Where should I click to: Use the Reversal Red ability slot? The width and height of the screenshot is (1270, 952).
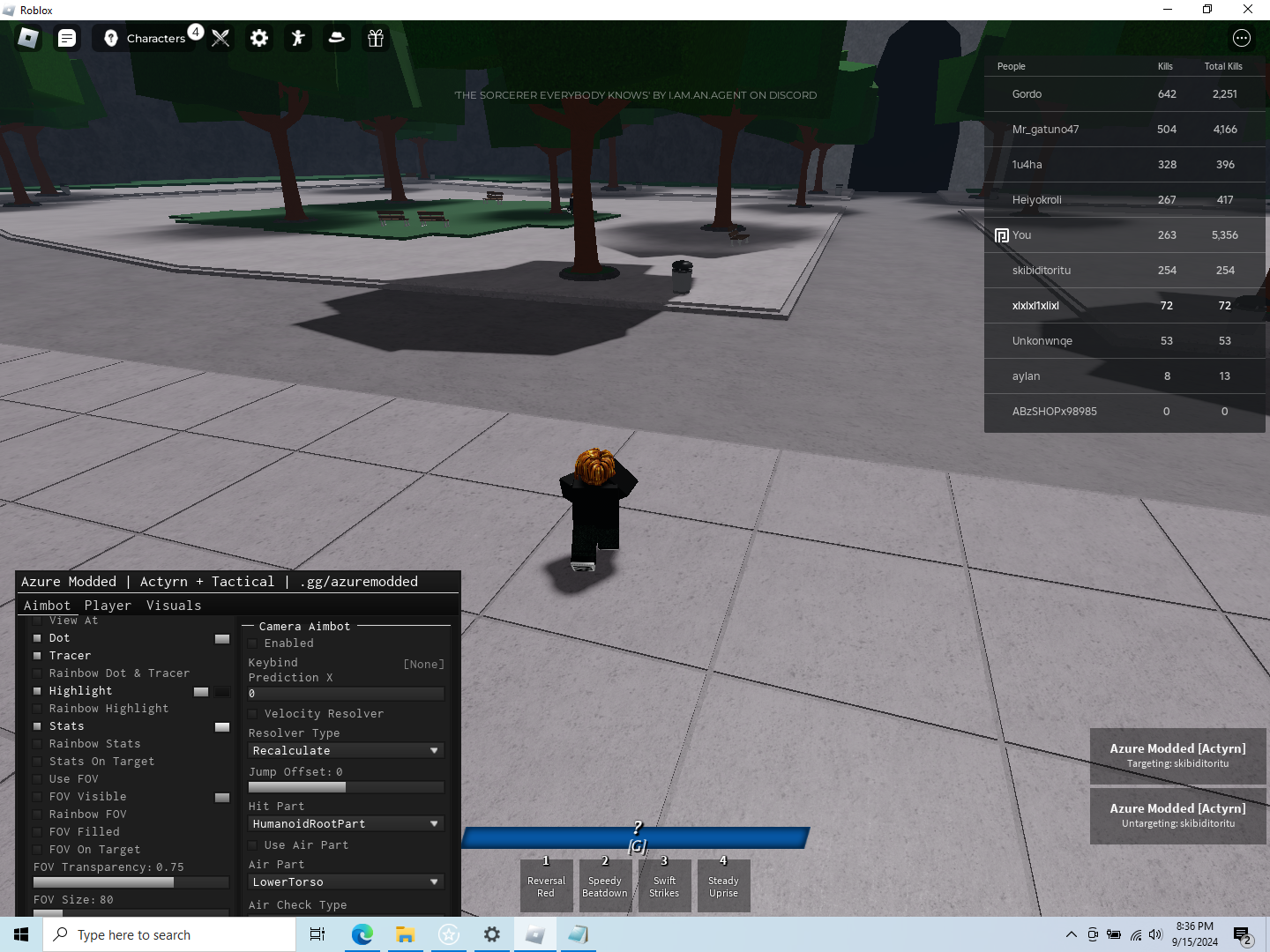[x=546, y=885]
